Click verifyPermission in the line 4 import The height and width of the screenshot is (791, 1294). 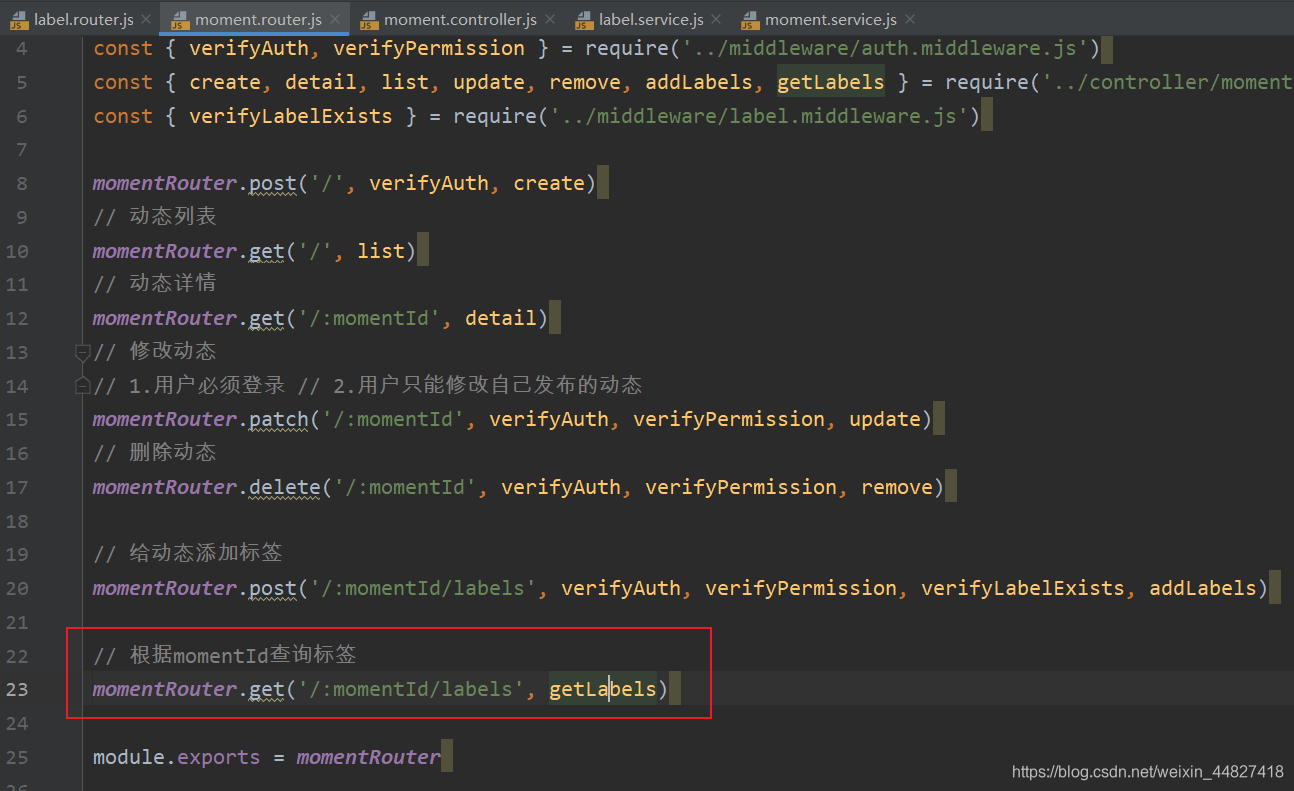(429, 48)
